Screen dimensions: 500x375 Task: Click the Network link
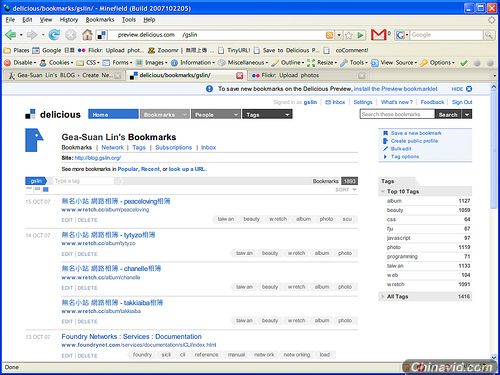click(113, 147)
